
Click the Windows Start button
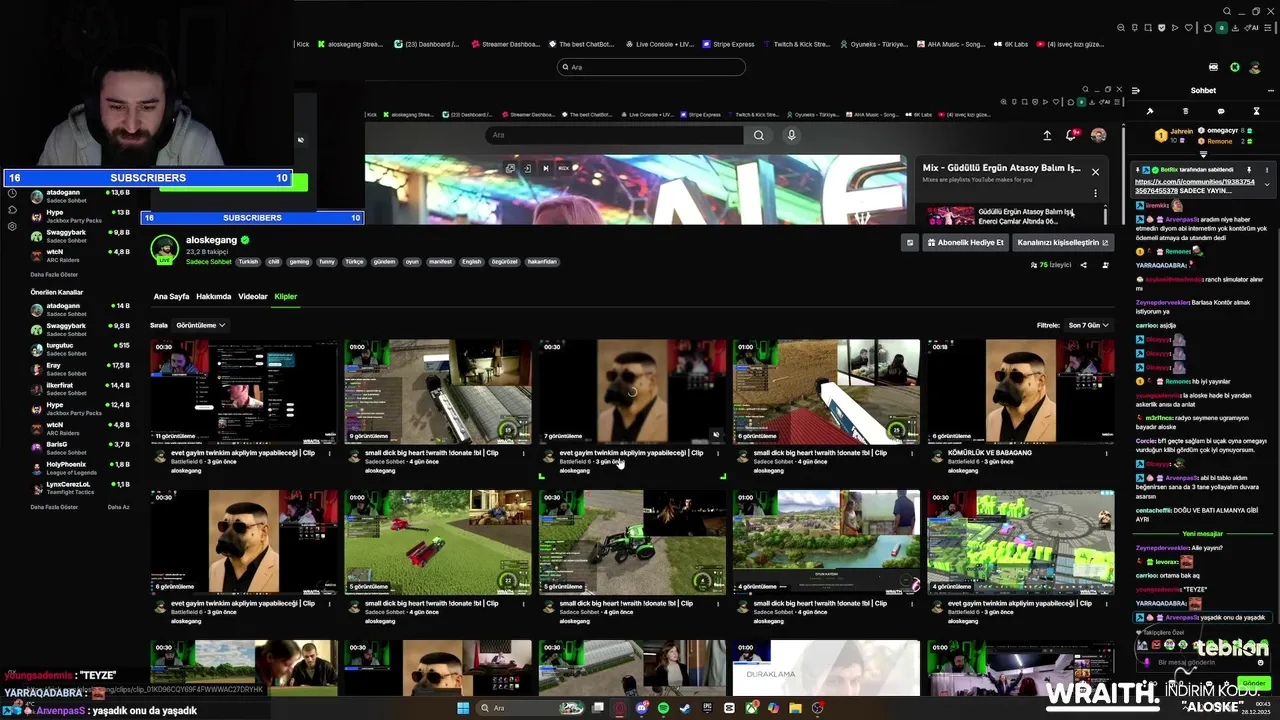point(463,708)
